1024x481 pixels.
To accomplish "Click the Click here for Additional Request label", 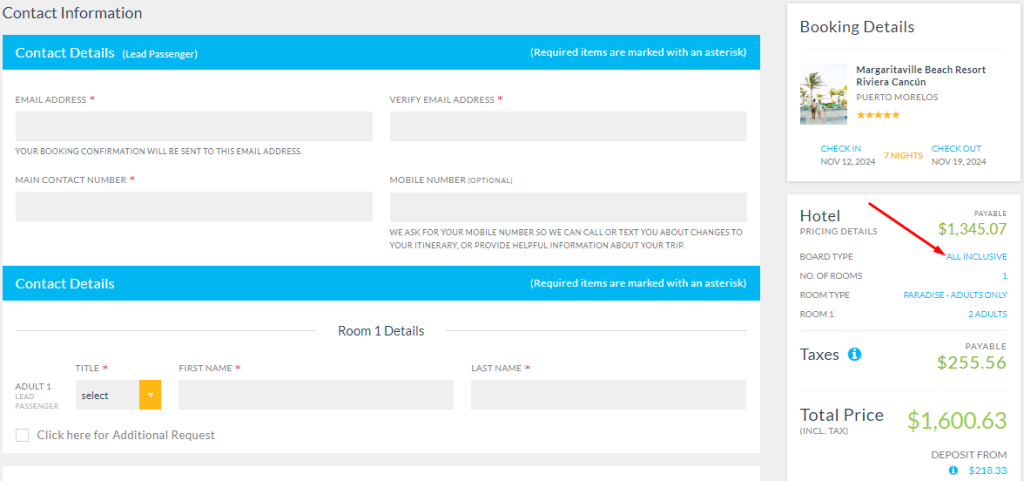I will pos(126,435).
